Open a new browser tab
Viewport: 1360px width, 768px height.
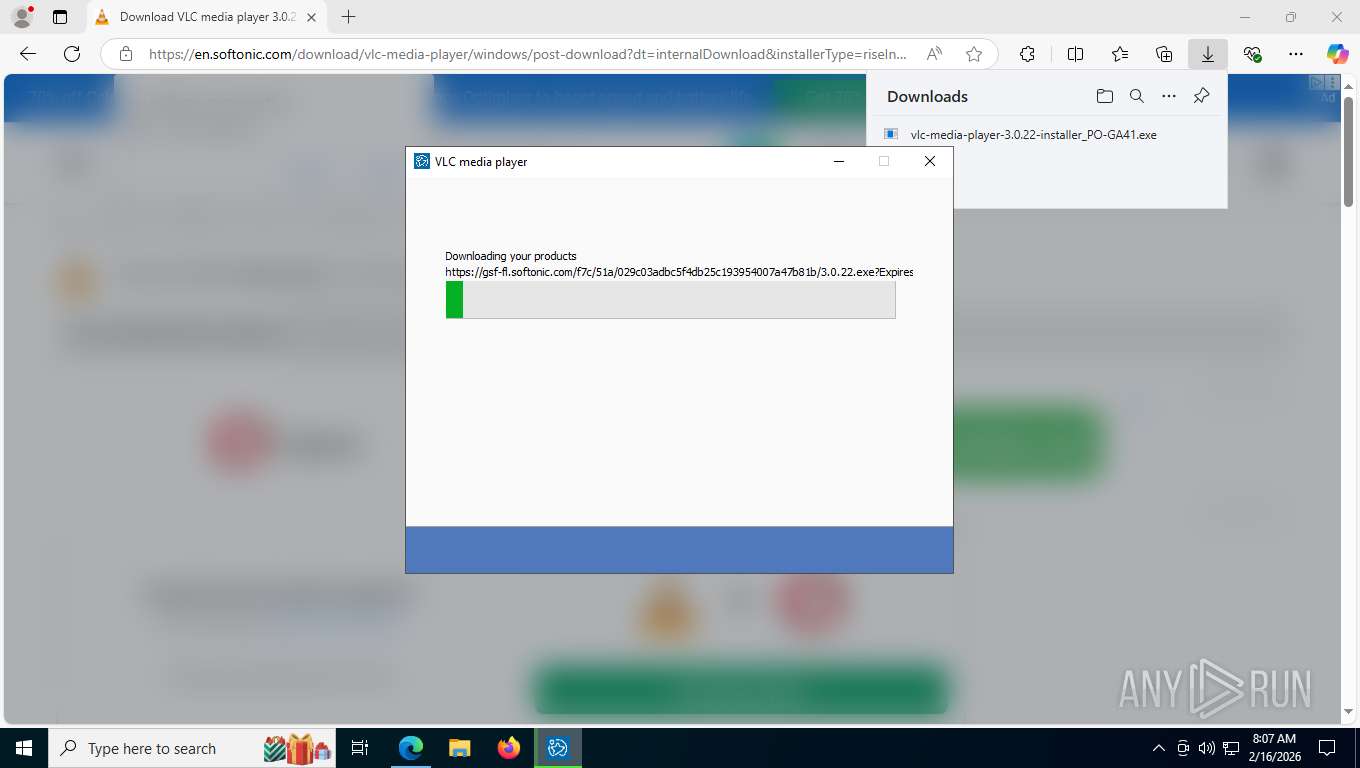348,17
